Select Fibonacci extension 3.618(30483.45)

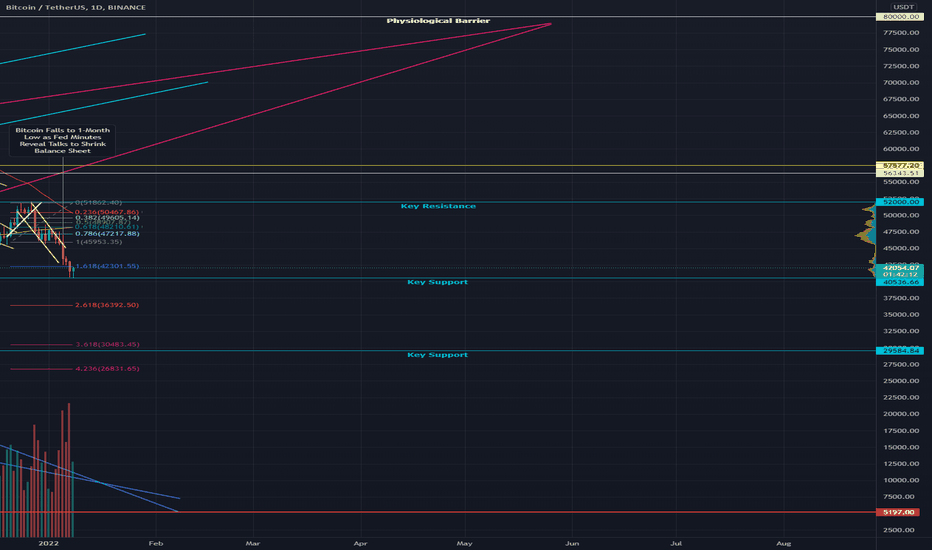pos(107,345)
